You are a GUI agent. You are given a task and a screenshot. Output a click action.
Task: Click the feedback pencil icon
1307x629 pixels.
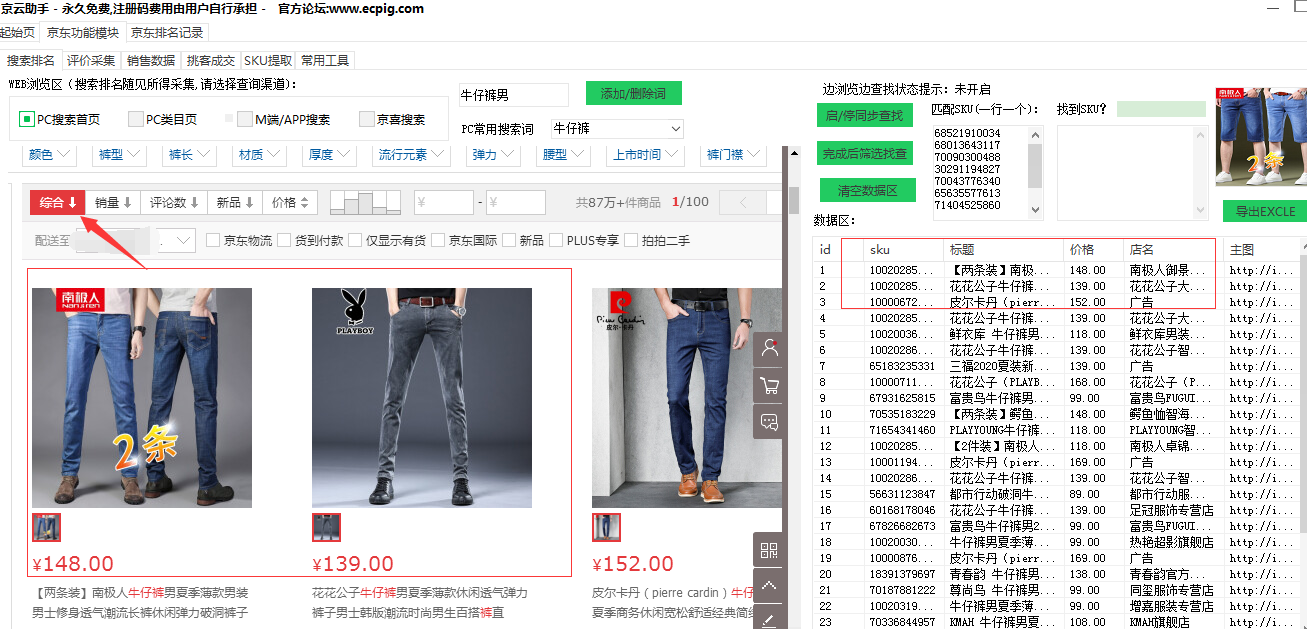tap(769, 619)
